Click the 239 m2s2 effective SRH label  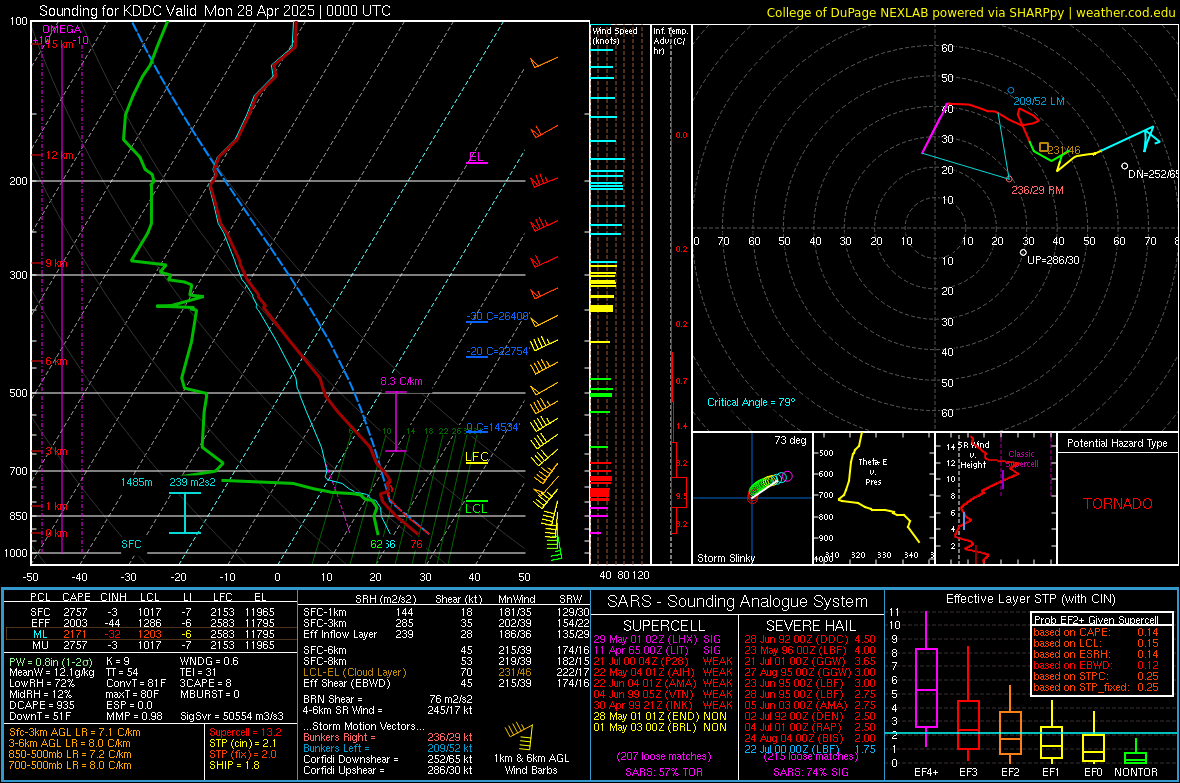tap(193, 482)
